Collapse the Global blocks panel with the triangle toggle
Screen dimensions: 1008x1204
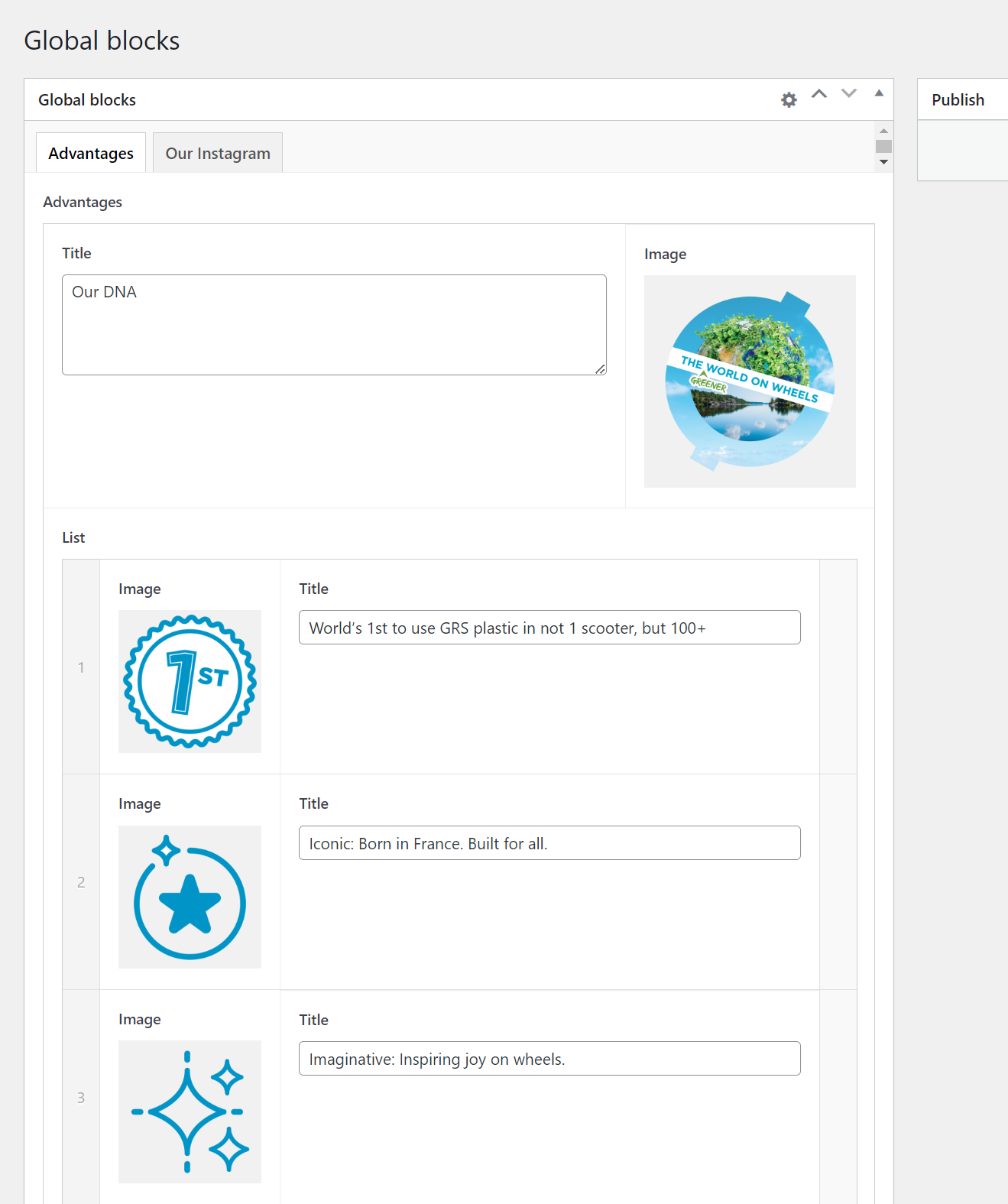point(879,93)
